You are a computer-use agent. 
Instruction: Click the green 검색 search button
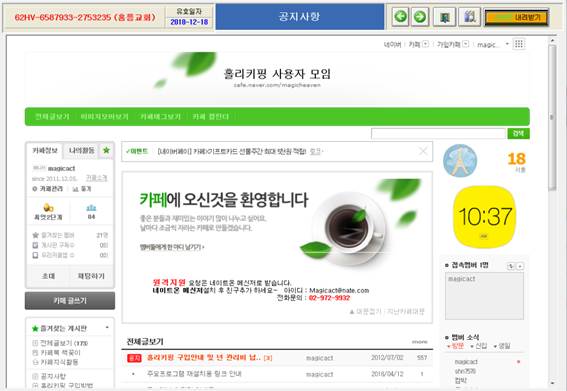click(518, 133)
